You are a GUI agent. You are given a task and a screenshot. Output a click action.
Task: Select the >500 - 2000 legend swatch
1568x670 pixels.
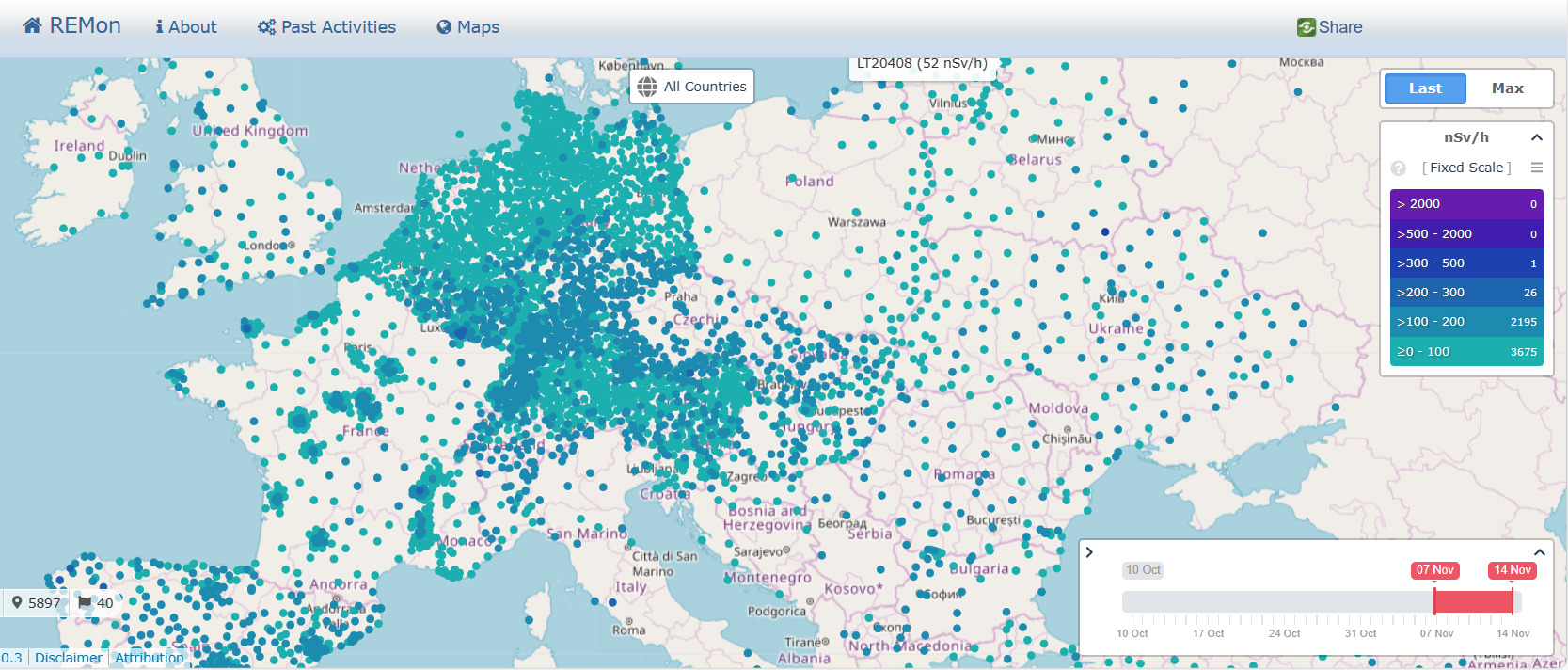[x=1466, y=233]
